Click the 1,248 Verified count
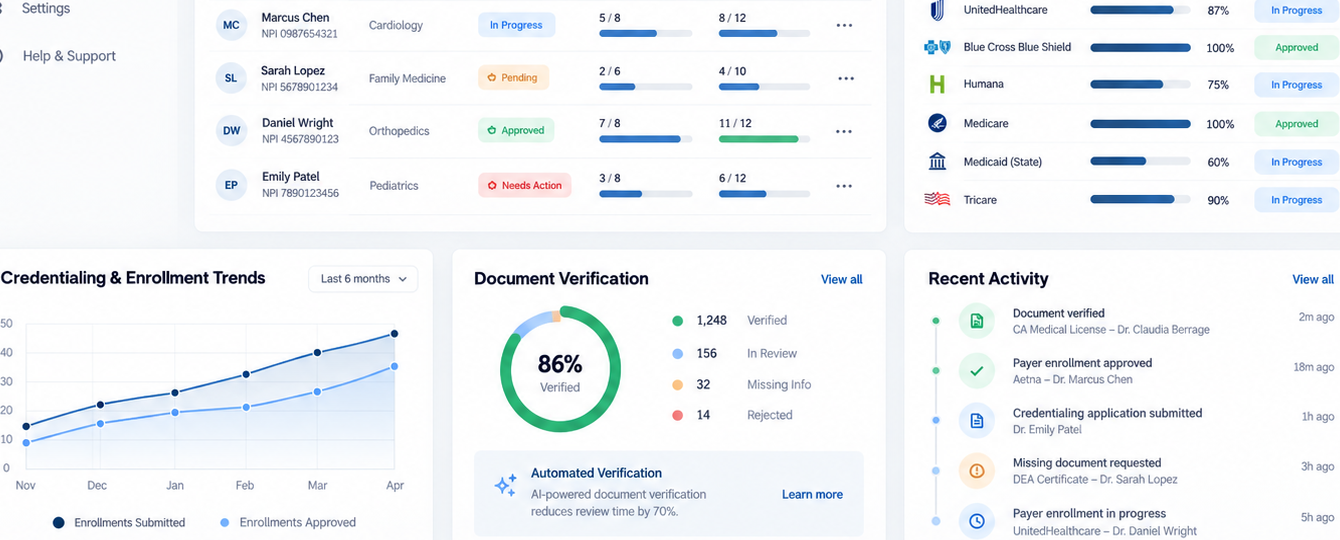The height and width of the screenshot is (540, 1340). pos(711,321)
